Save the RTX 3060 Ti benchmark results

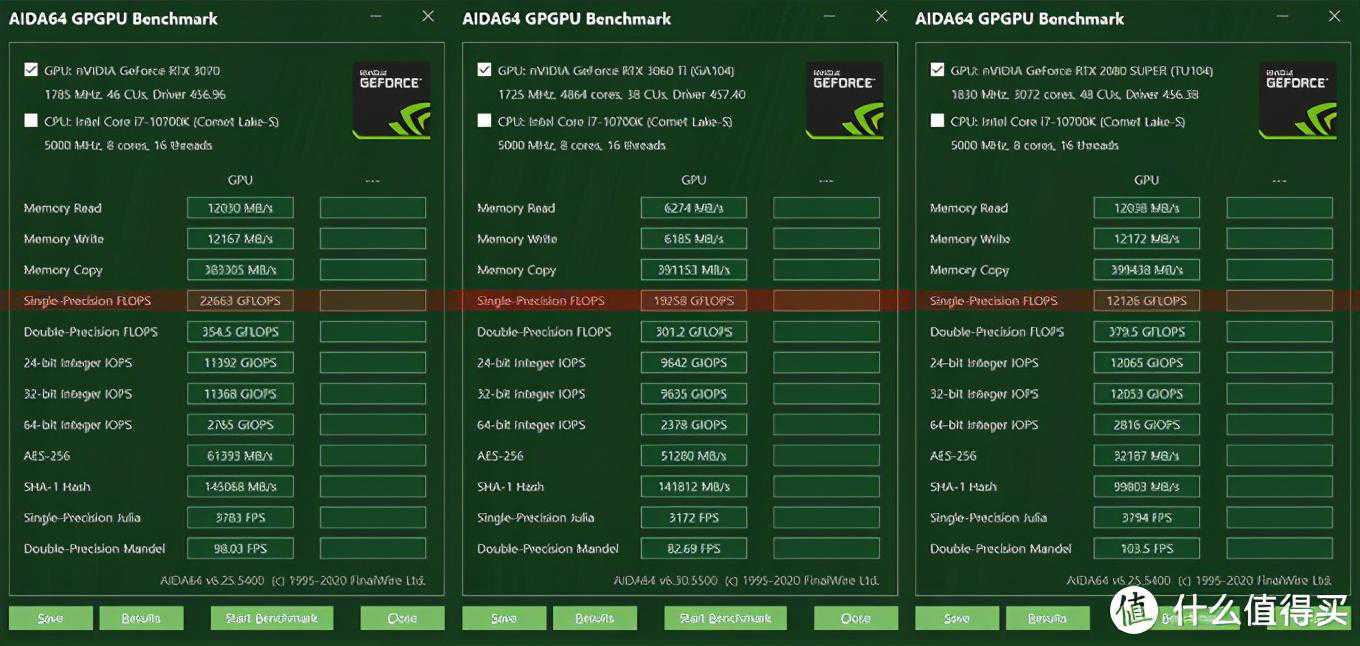tap(504, 618)
